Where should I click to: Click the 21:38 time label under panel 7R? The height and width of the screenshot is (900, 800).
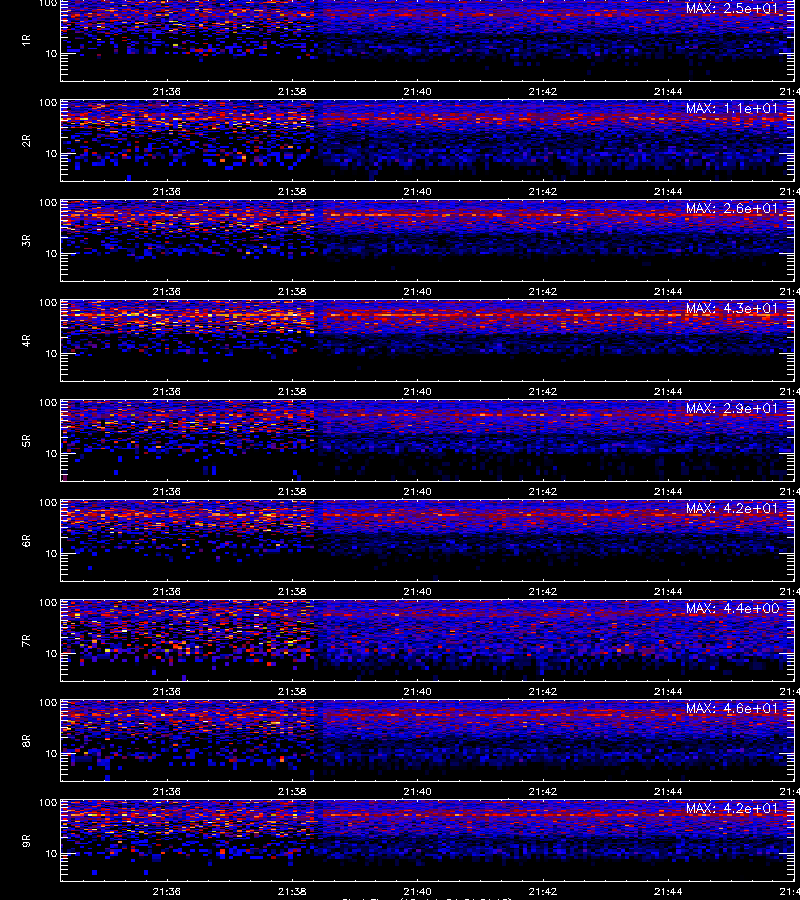[x=292, y=692]
